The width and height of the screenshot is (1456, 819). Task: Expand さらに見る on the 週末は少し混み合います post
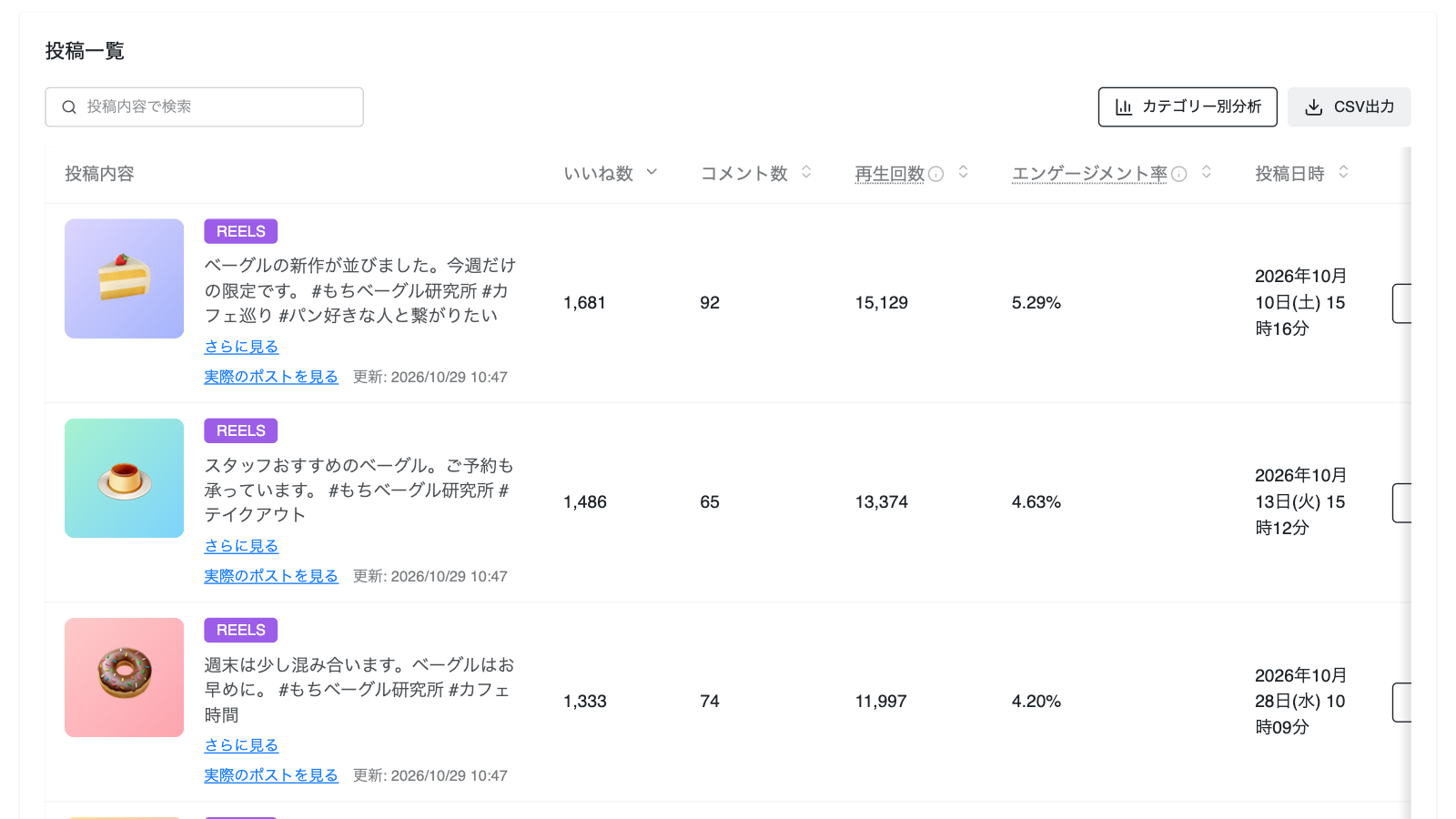pyautogui.click(x=241, y=745)
